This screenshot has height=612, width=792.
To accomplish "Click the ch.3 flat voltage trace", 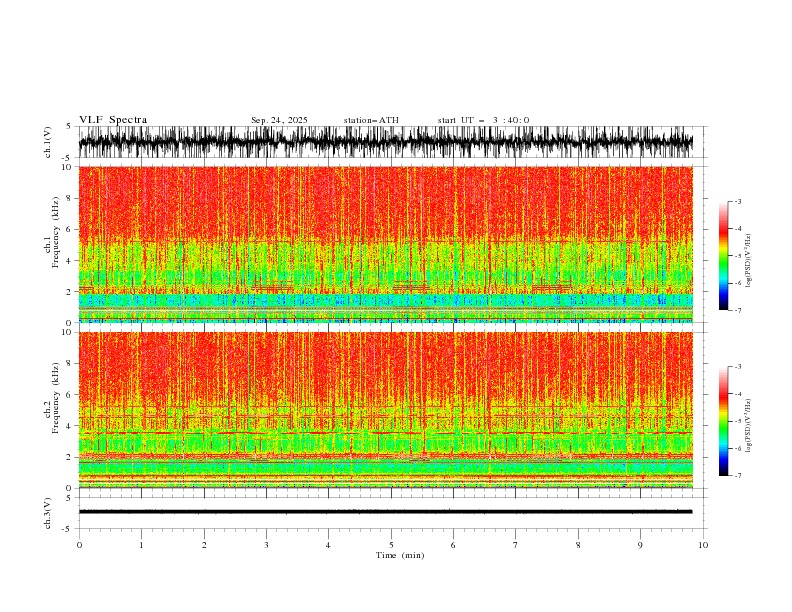I will pos(386,512).
